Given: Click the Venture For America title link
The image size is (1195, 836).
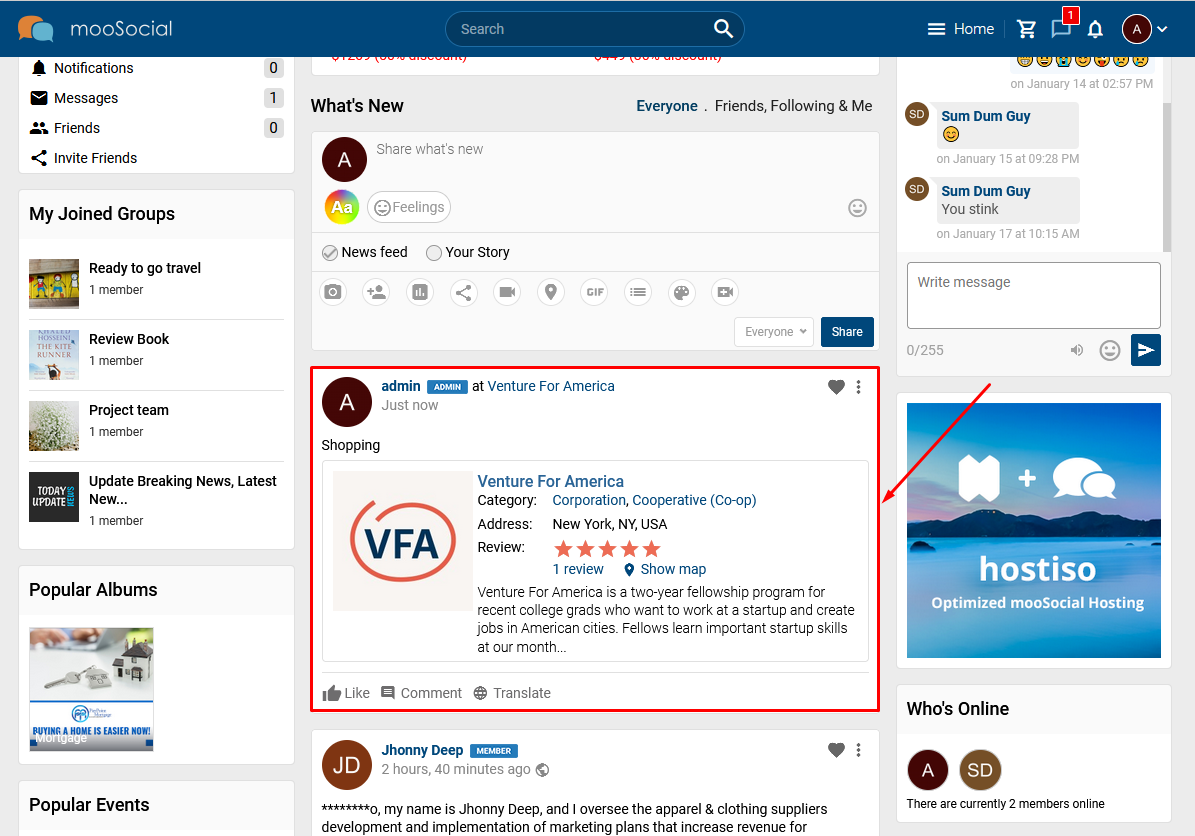Looking at the screenshot, I should click(x=550, y=482).
